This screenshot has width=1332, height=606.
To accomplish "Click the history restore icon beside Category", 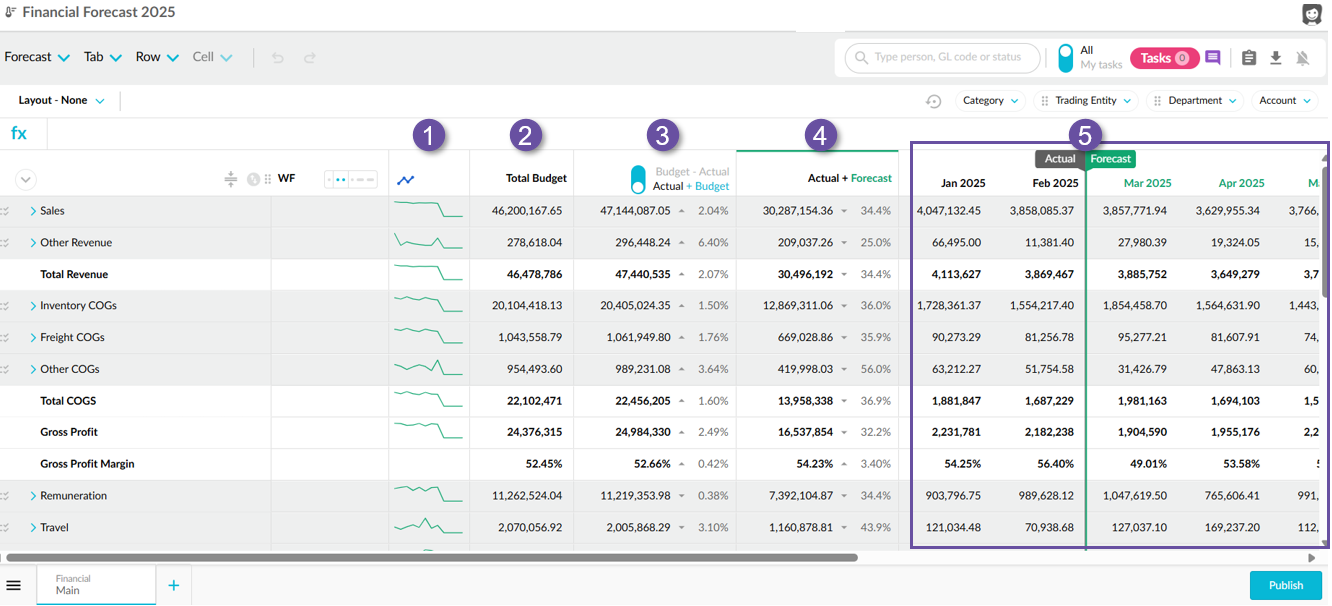I will [x=933, y=101].
